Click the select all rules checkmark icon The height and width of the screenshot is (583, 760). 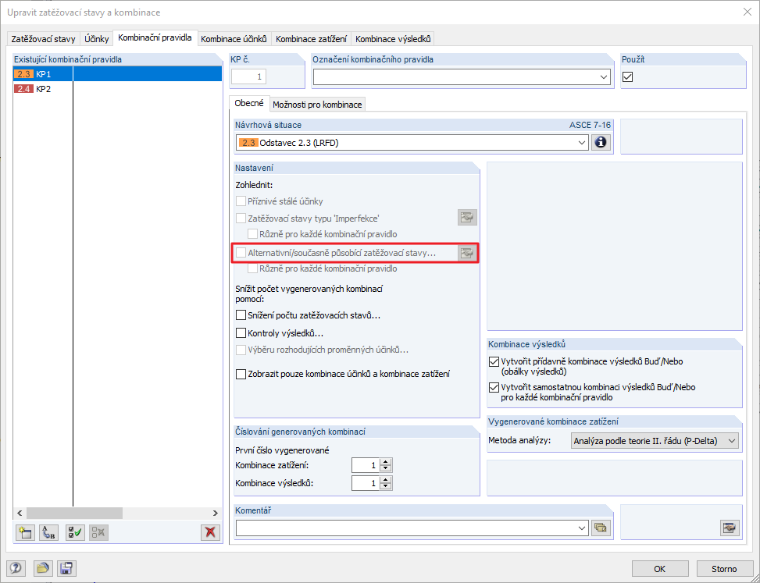pos(75,533)
